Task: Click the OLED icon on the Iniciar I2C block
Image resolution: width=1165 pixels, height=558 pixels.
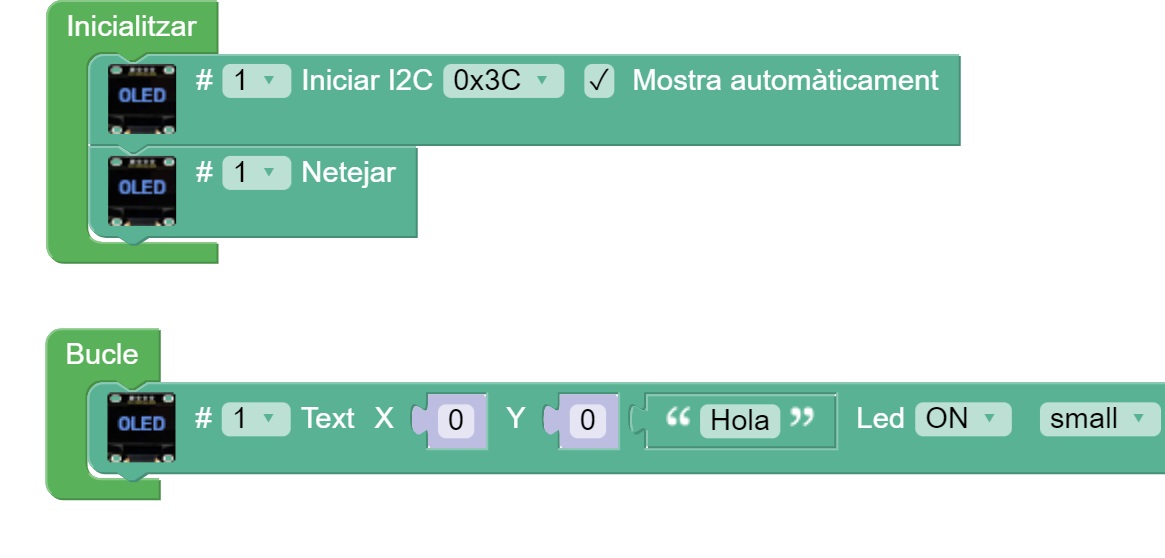Action: click(141, 100)
